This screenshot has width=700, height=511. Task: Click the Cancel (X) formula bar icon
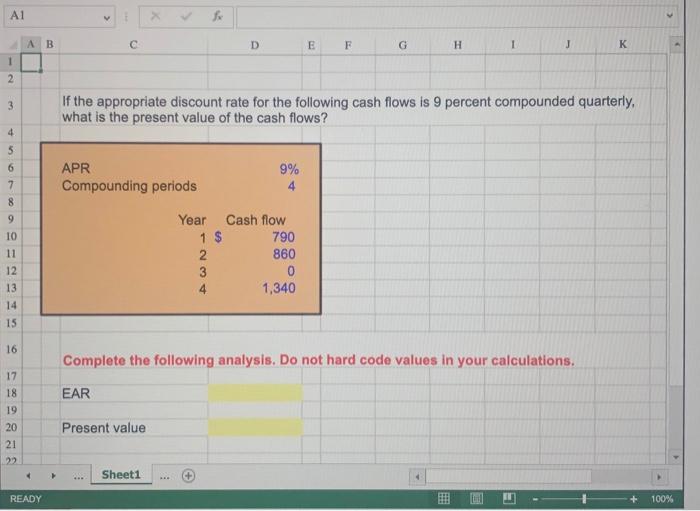coord(155,17)
